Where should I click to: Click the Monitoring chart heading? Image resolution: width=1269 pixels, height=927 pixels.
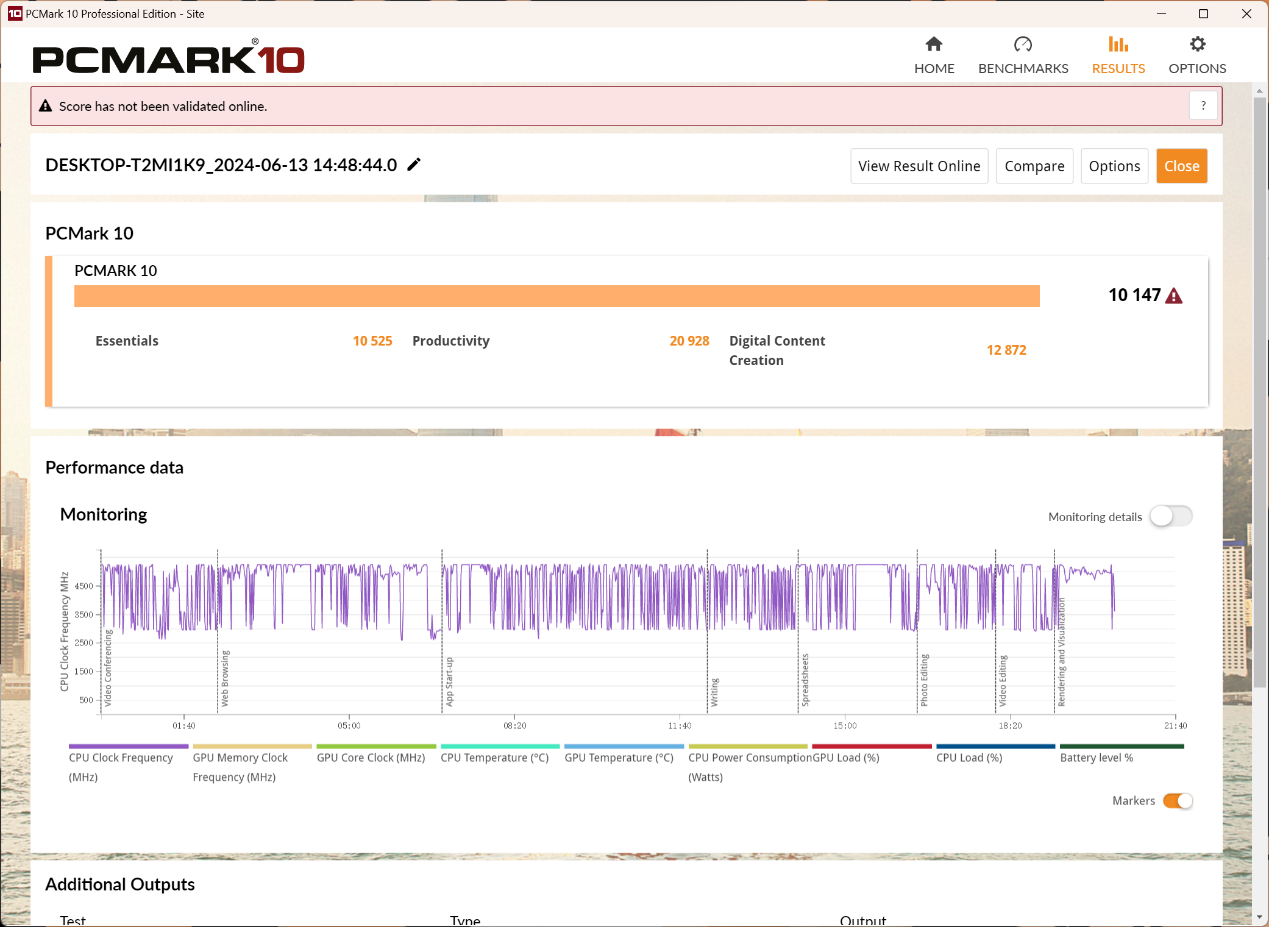pyautogui.click(x=103, y=514)
